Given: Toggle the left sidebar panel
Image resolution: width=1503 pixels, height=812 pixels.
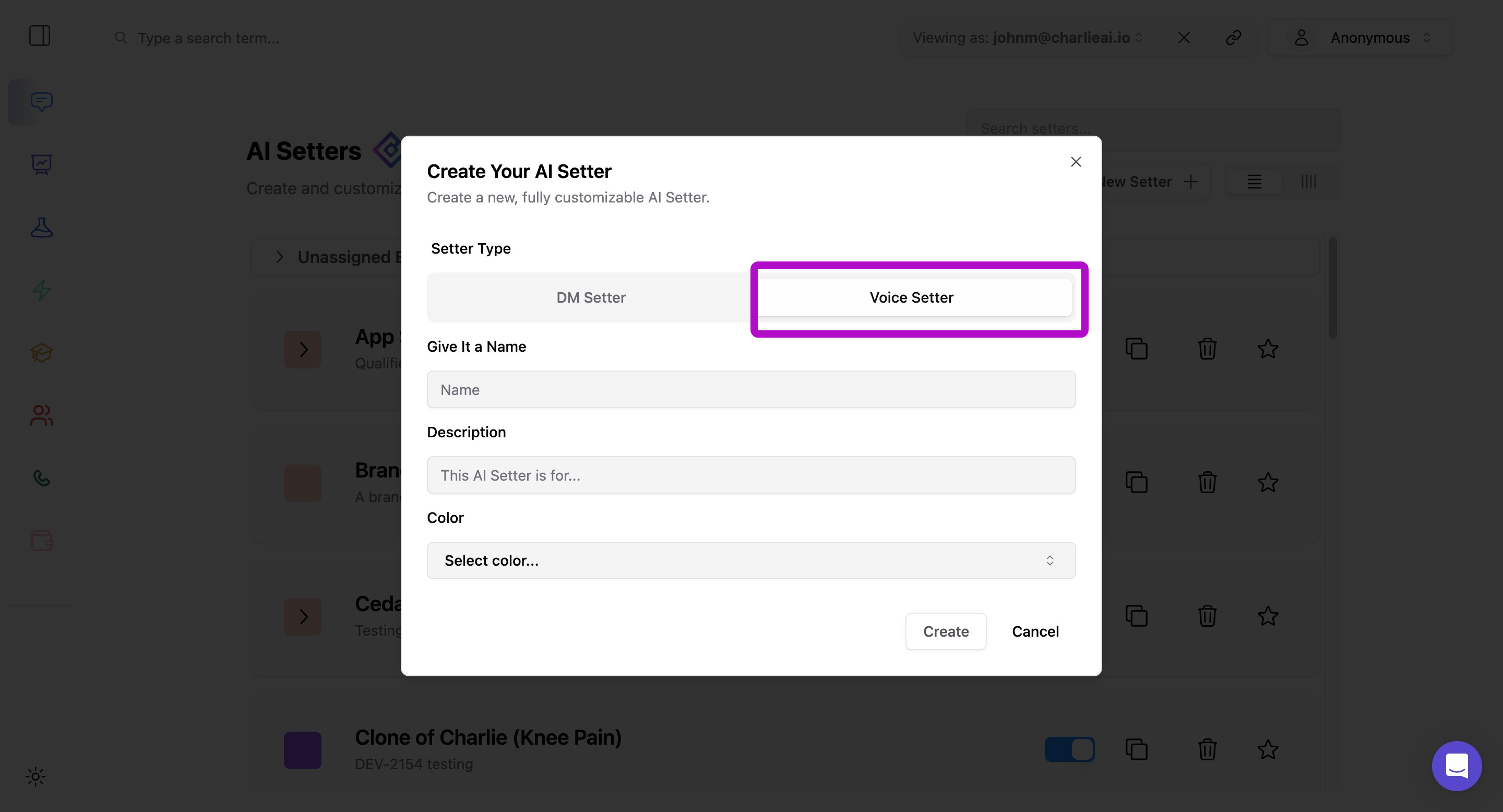Looking at the screenshot, I should click(x=40, y=36).
